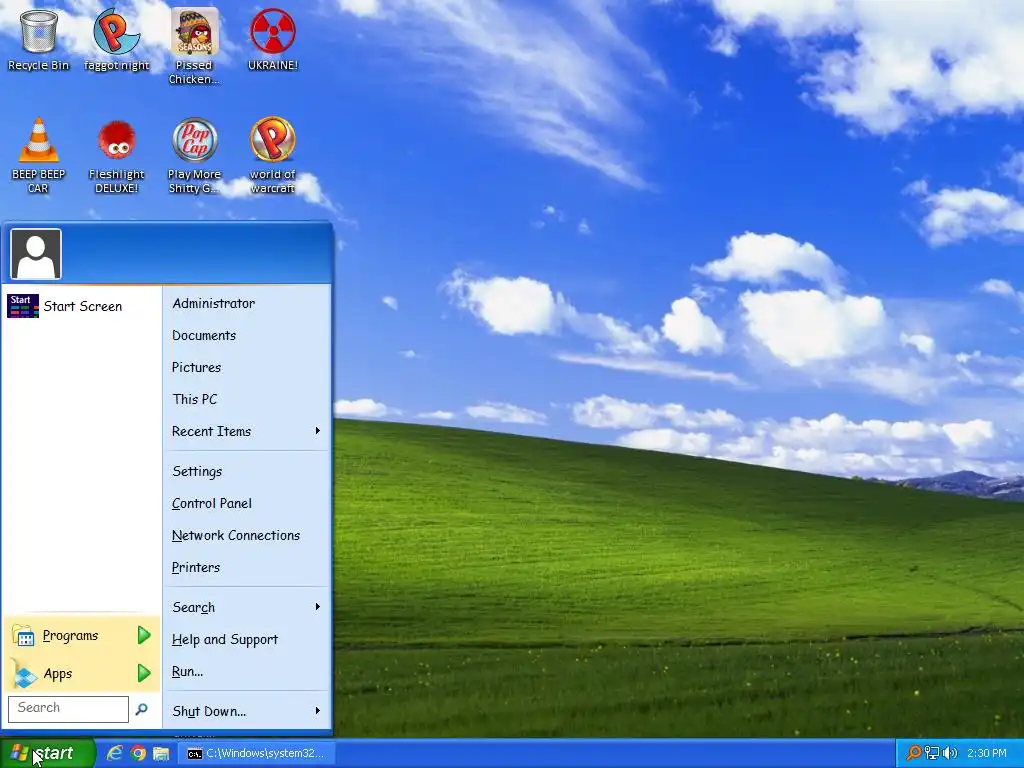Screen dimensions: 1024x768
Task: Select the Shut Down... menu label
Action: pyautogui.click(x=209, y=711)
